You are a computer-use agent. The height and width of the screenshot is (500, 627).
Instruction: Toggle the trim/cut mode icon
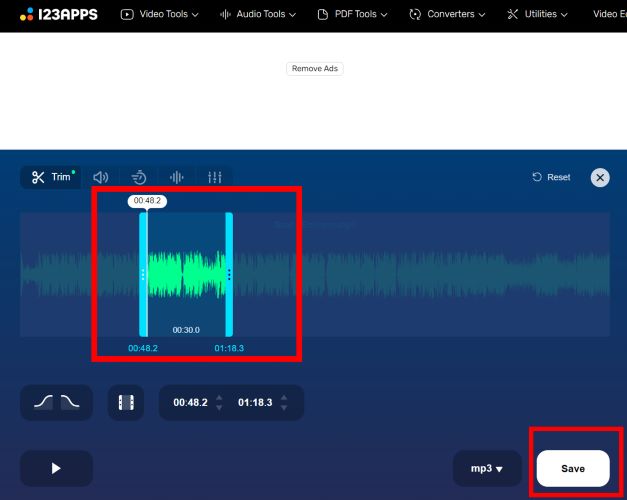[126, 402]
